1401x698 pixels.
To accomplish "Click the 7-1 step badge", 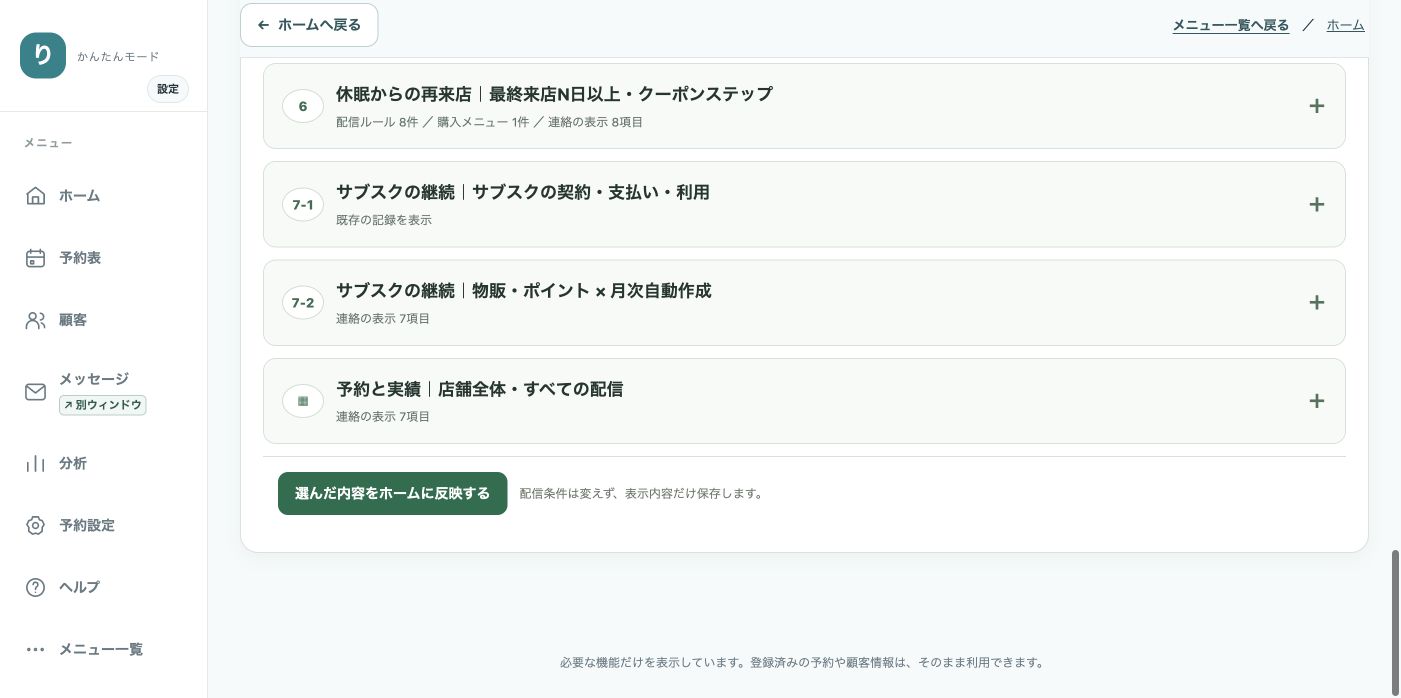I will (303, 204).
